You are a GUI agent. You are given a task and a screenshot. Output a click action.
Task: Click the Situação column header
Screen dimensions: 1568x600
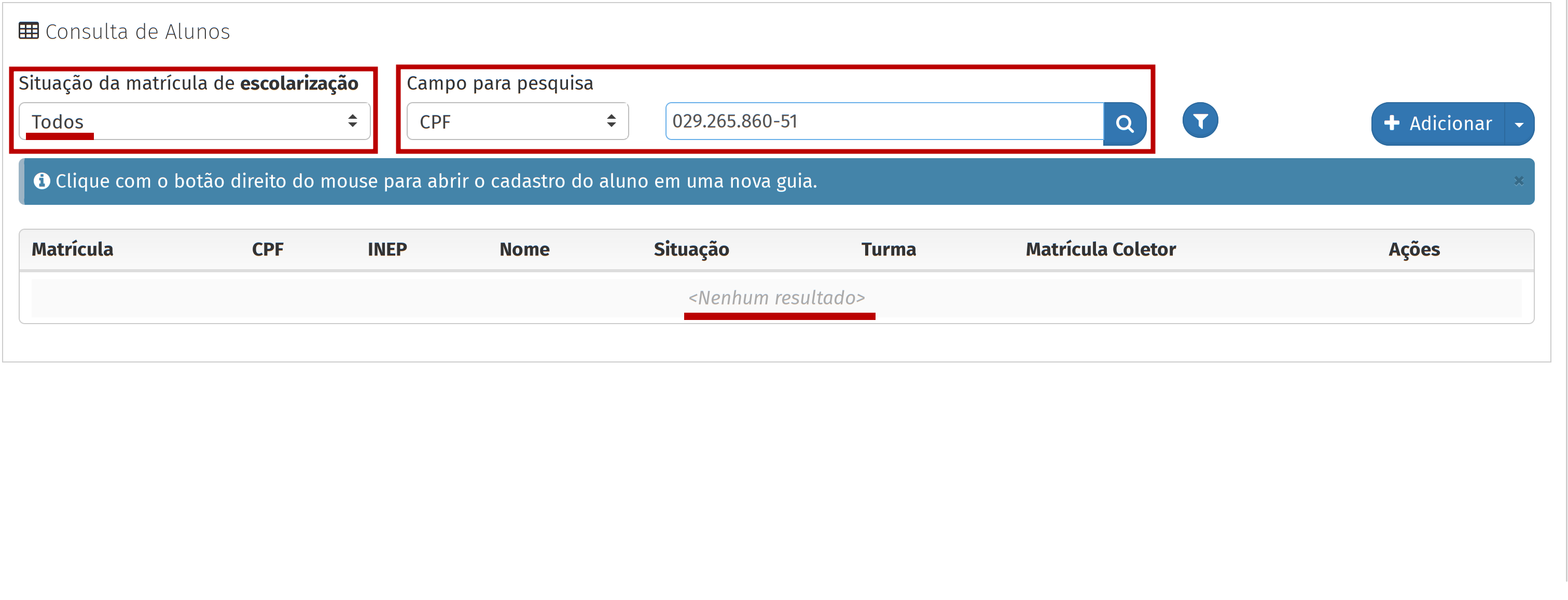point(691,249)
